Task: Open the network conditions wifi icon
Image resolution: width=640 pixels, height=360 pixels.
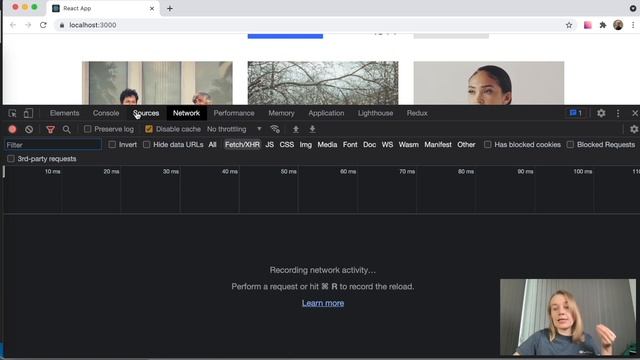Action: pos(275,129)
